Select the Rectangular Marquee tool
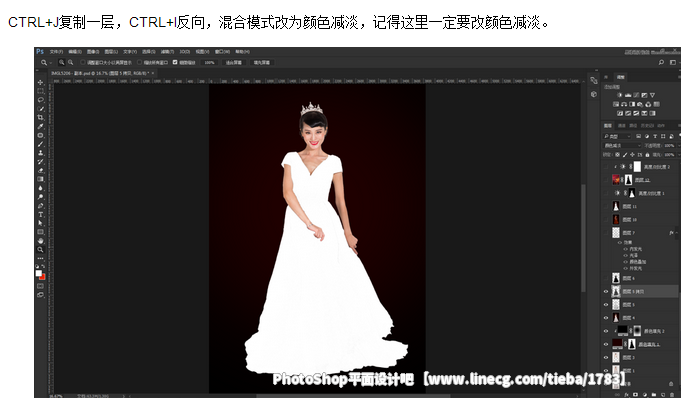 click(x=40, y=91)
